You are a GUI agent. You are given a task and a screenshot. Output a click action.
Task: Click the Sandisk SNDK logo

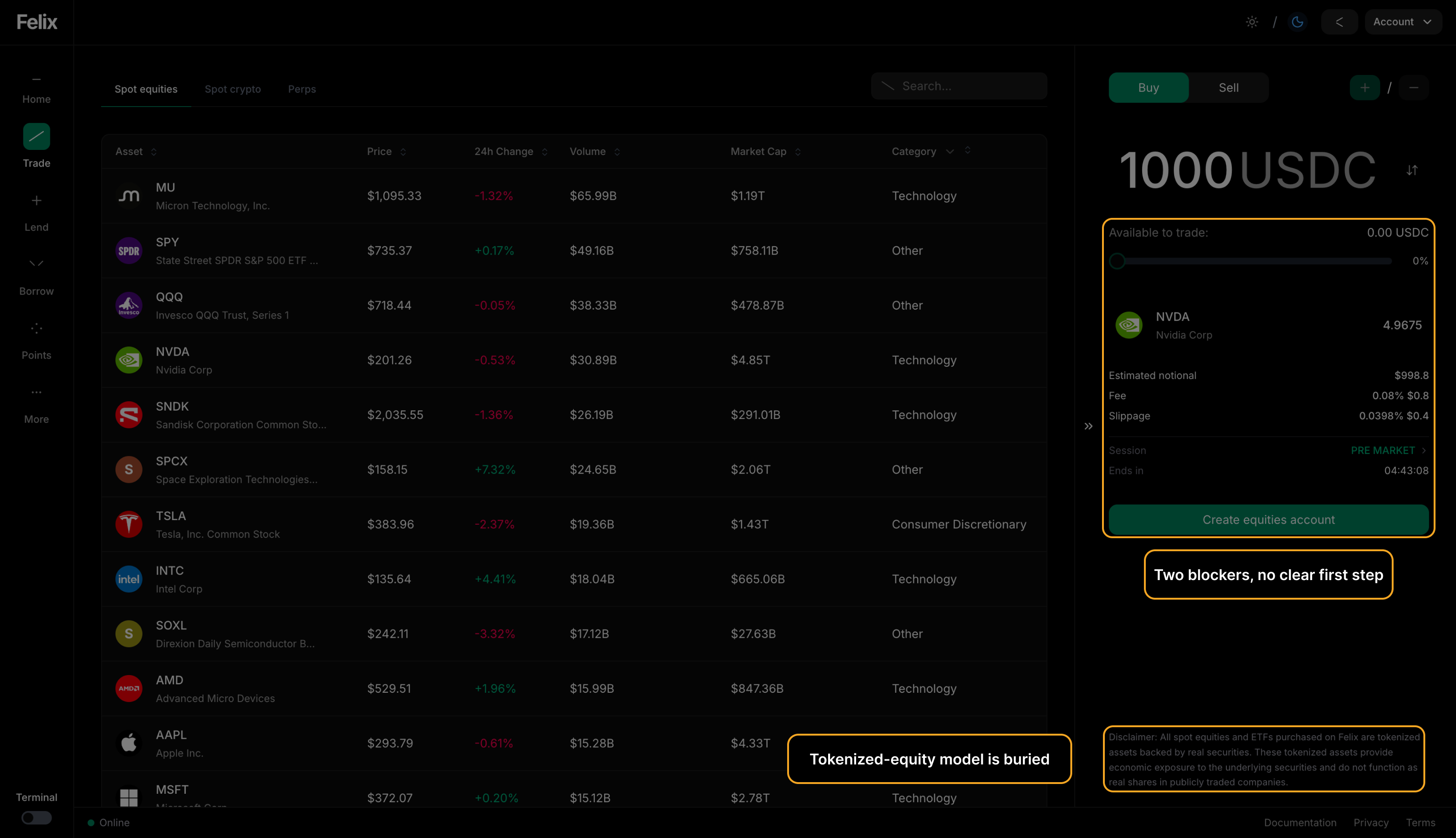tap(129, 414)
